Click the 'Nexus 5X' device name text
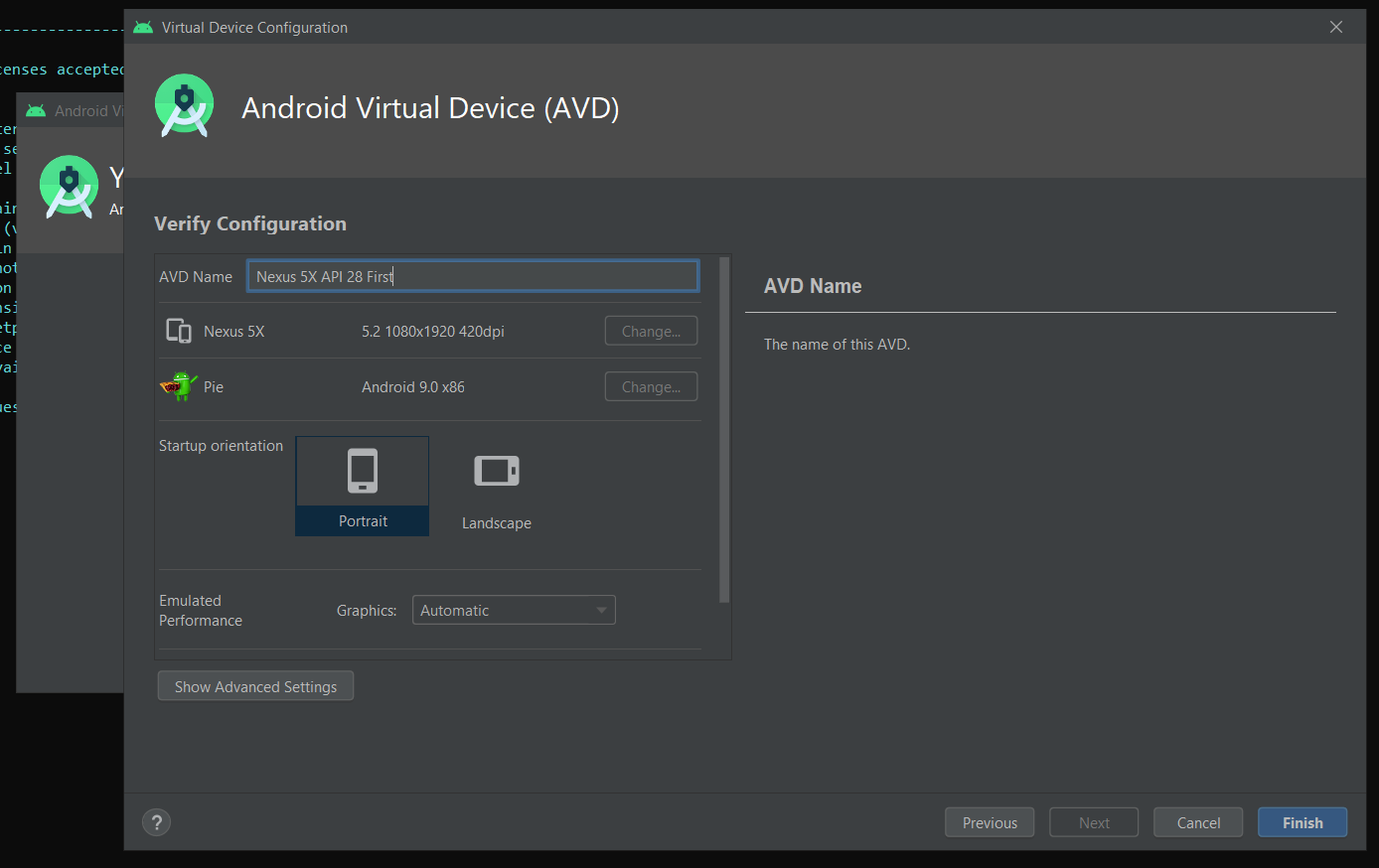This screenshot has width=1379, height=868. pyautogui.click(x=234, y=331)
